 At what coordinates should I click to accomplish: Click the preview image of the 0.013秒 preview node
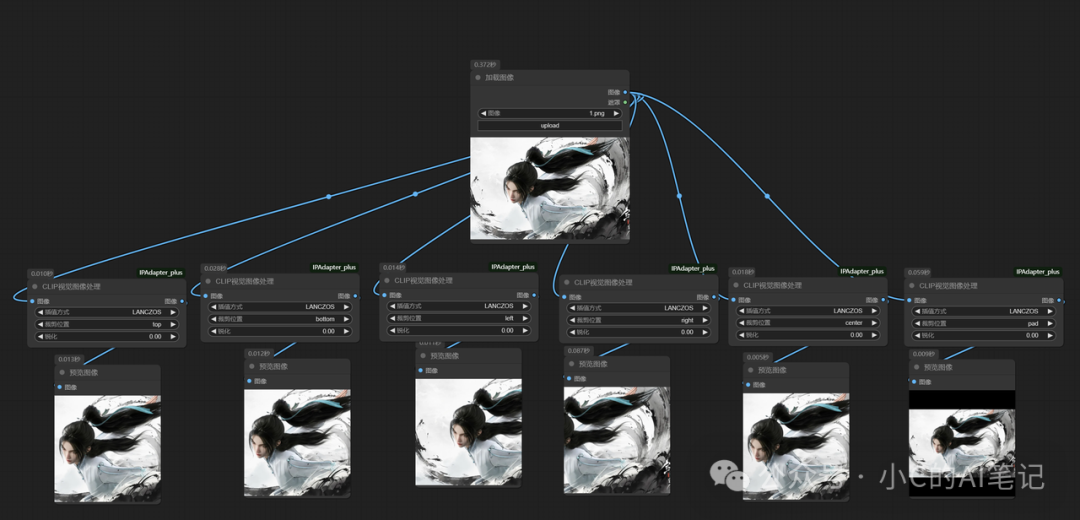point(107,448)
